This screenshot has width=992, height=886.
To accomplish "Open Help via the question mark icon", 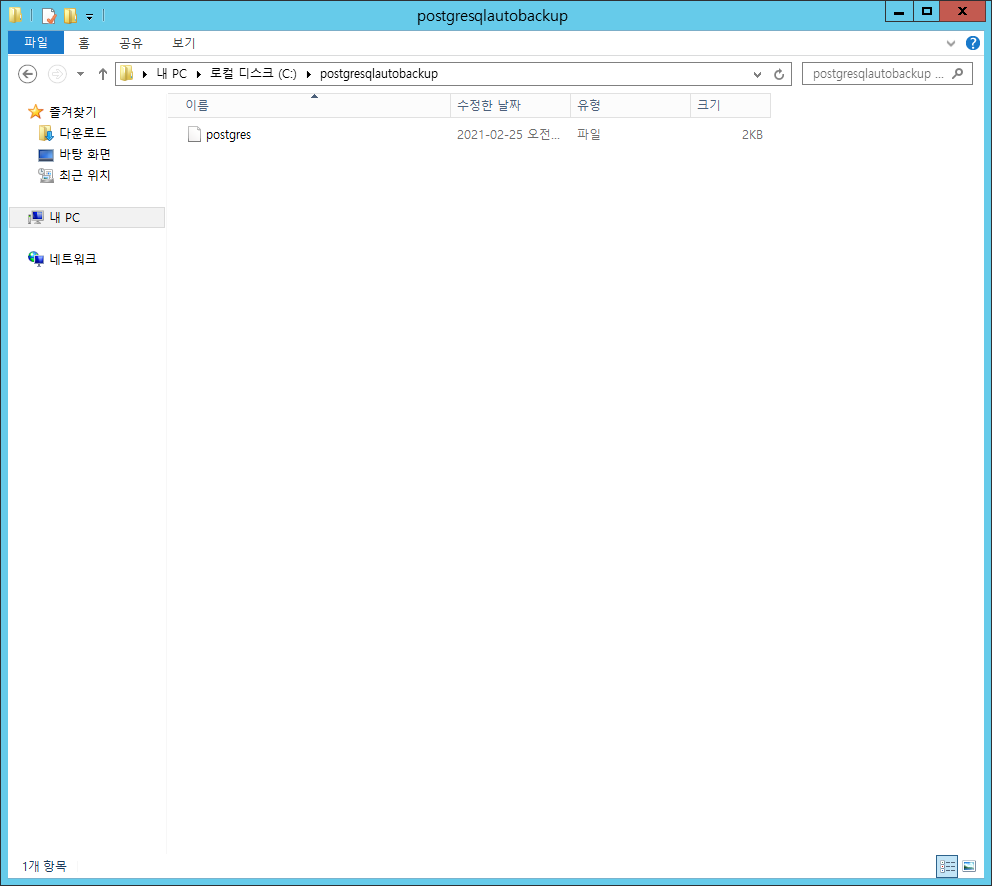I will [x=972, y=43].
